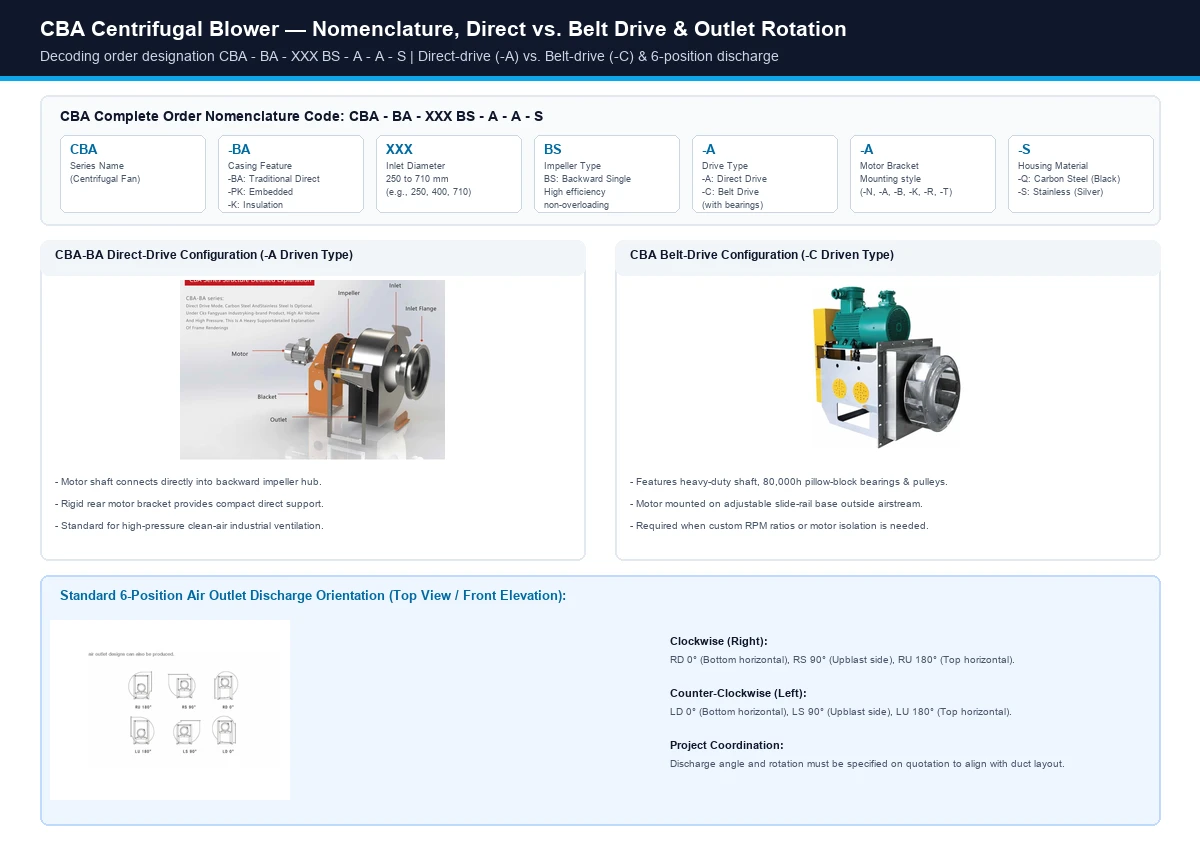
Task: Click 'Standard for high-pressure clean-air industrial ventilation'
Action: 189,526
